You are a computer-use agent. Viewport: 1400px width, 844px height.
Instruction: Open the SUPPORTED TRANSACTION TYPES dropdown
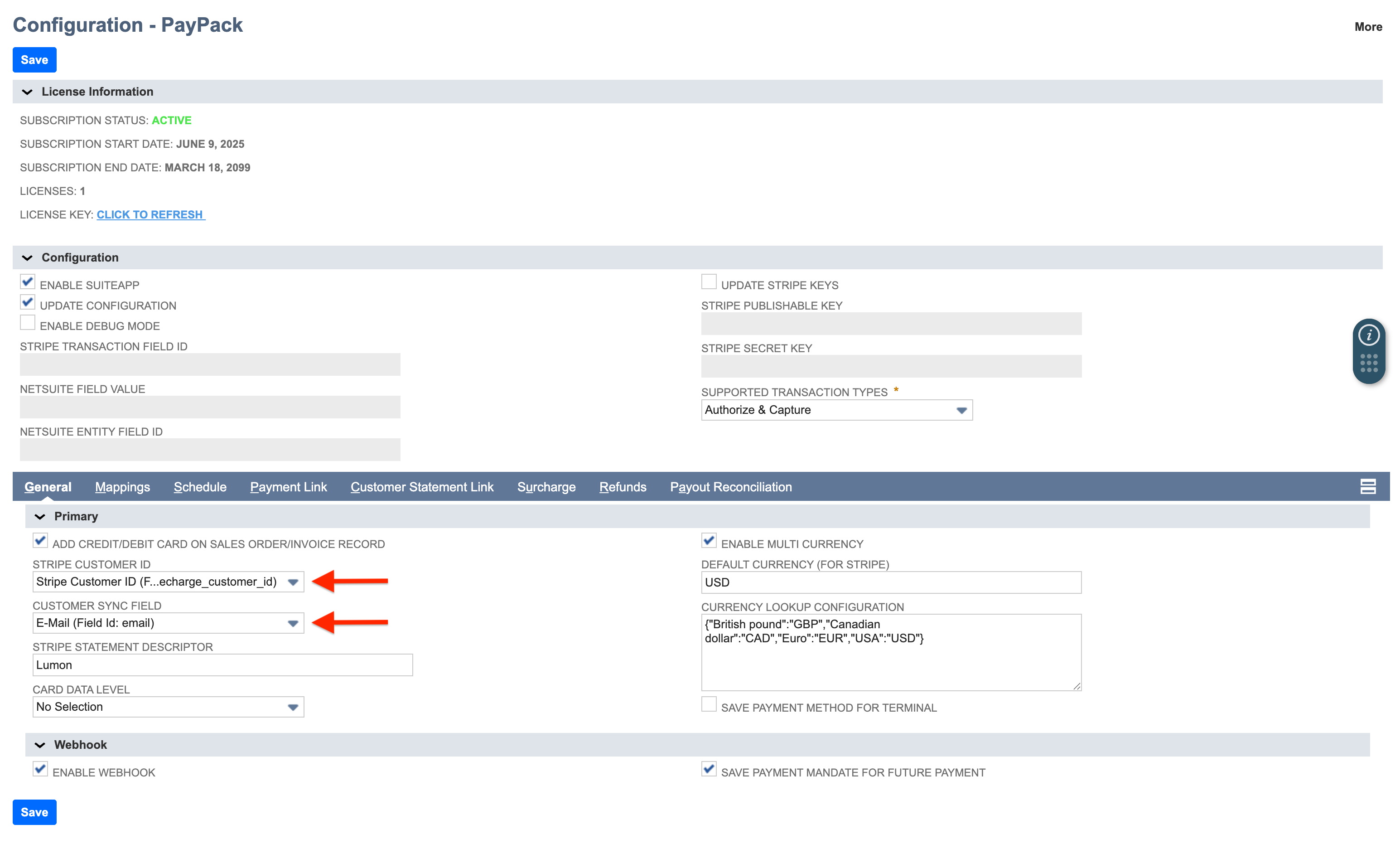[961, 410]
